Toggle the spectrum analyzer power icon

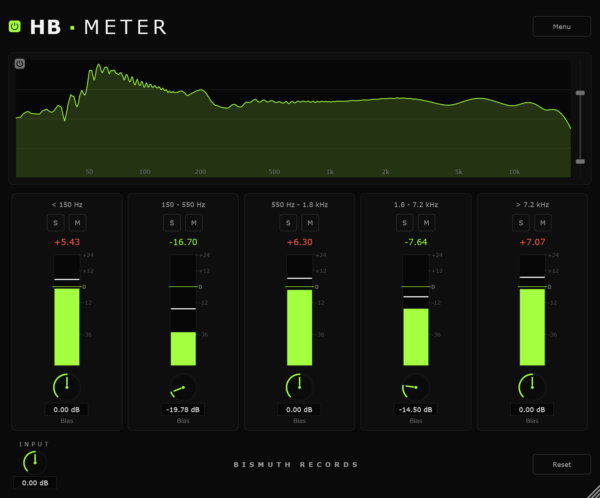pyautogui.click(x=20, y=64)
